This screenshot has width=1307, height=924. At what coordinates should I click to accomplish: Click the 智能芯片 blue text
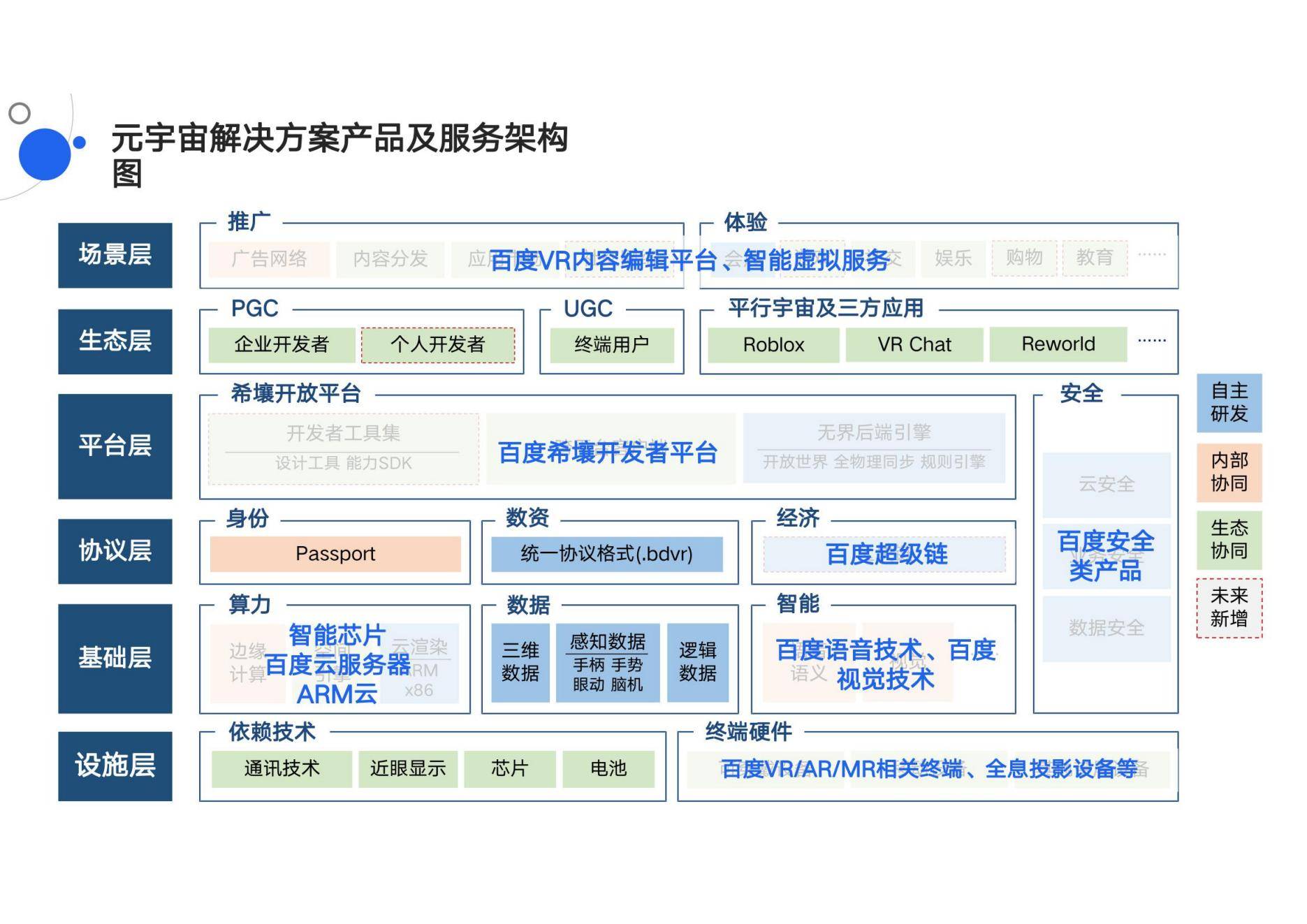point(337,635)
